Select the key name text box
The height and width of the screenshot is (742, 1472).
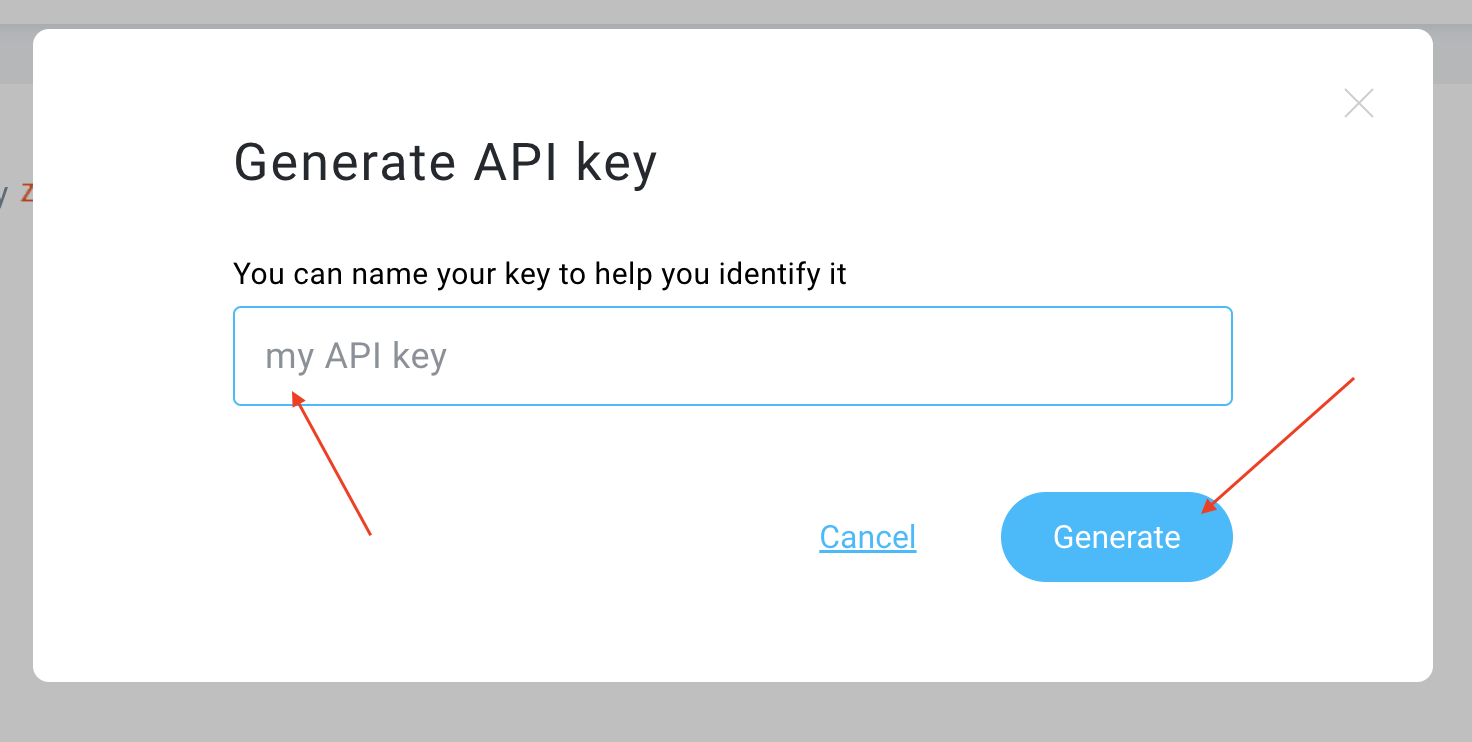[x=732, y=356]
